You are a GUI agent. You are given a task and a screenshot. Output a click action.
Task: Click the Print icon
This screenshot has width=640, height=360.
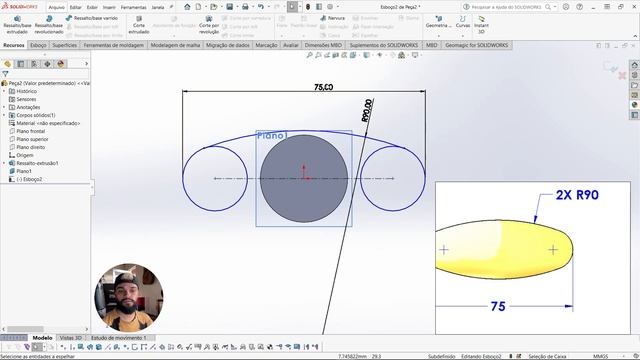[245, 7]
